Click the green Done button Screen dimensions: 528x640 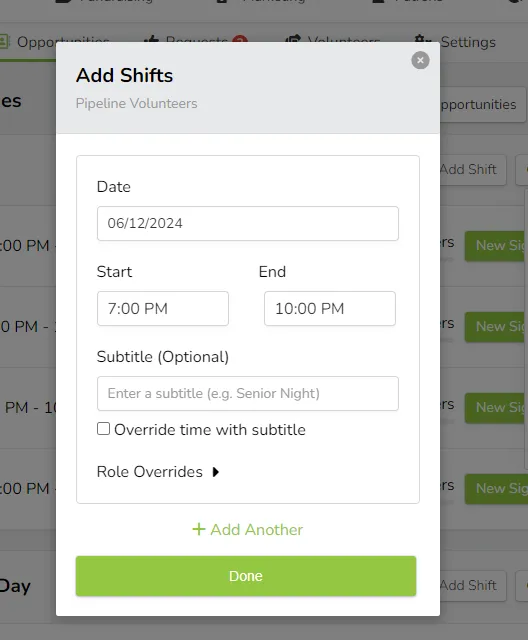click(246, 576)
